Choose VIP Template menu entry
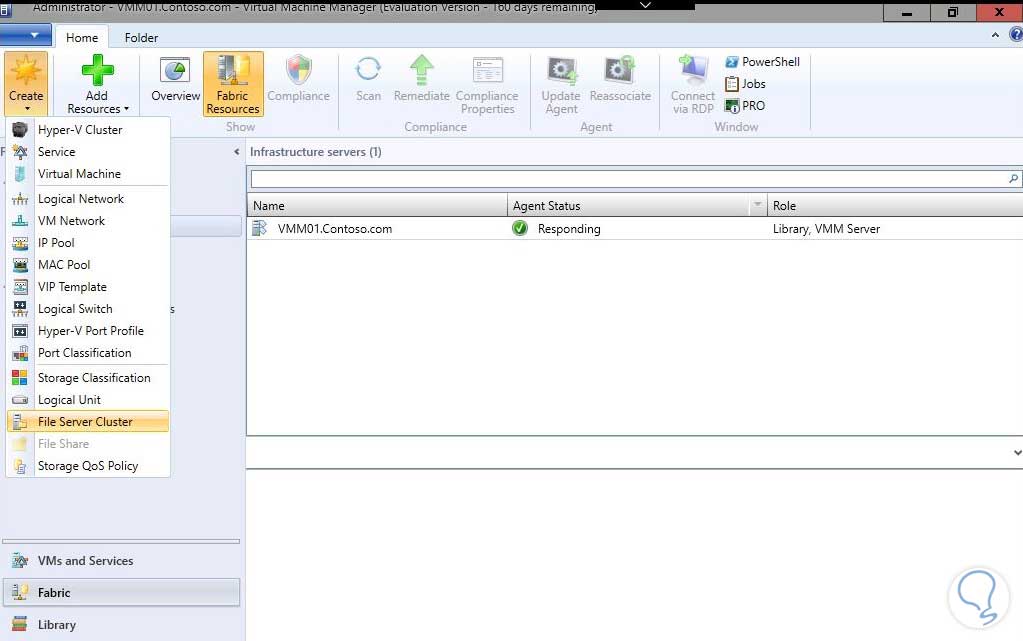Screen dimensions: 1023x641 click(x=88, y=287)
